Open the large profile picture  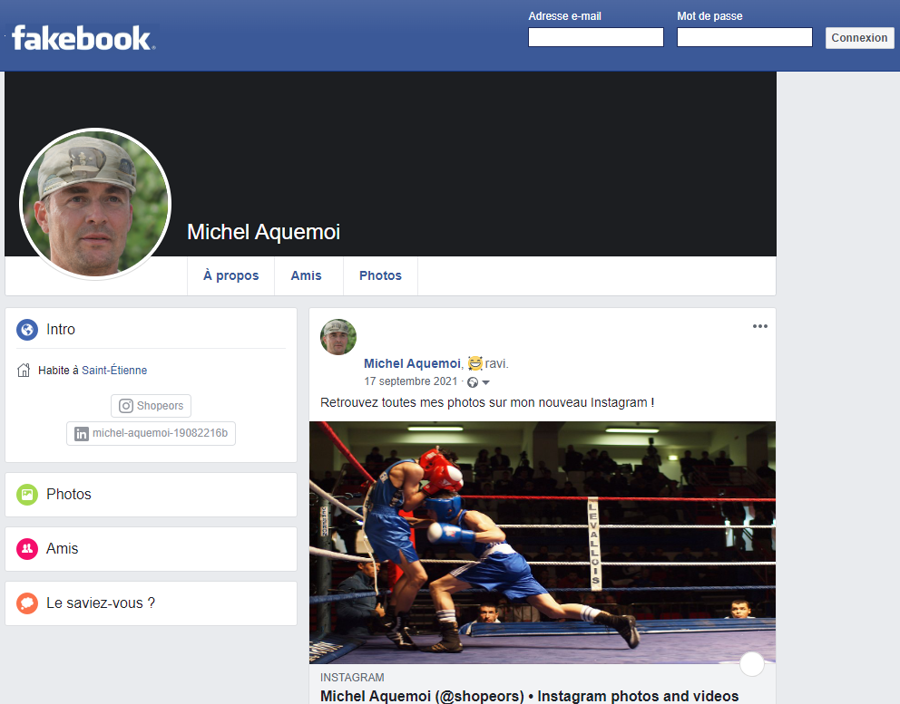(x=95, y=203)
